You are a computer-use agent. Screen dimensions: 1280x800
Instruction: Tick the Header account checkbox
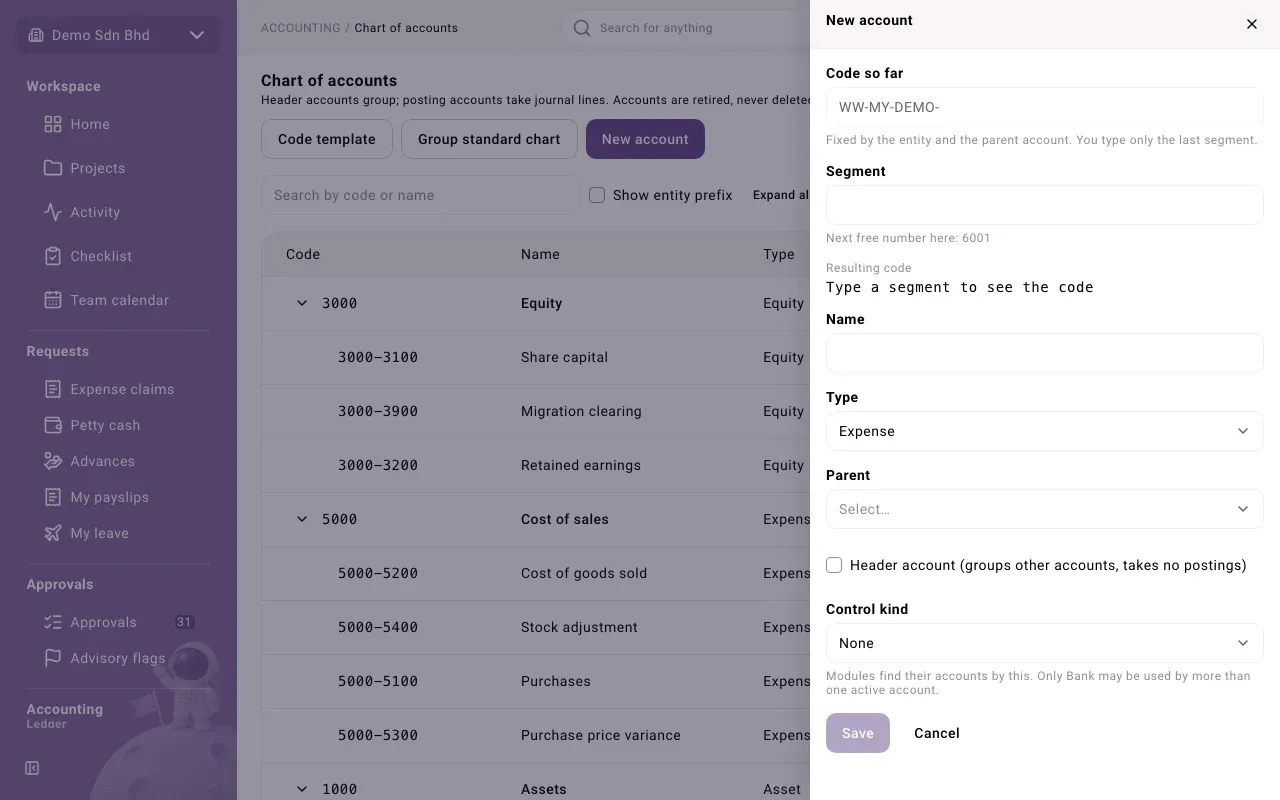pyautogui.click(x=834, y=565)
